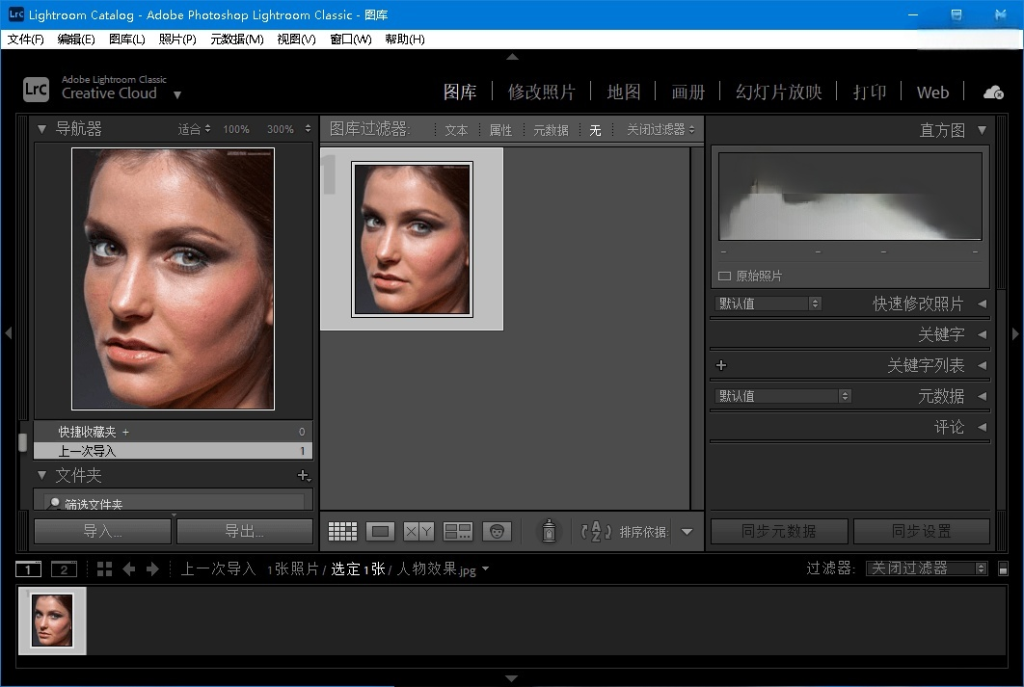The image size is (1024, 687).
Task: Toggle the 无 filter in 图库过滤器
Action: pos(595,129)
